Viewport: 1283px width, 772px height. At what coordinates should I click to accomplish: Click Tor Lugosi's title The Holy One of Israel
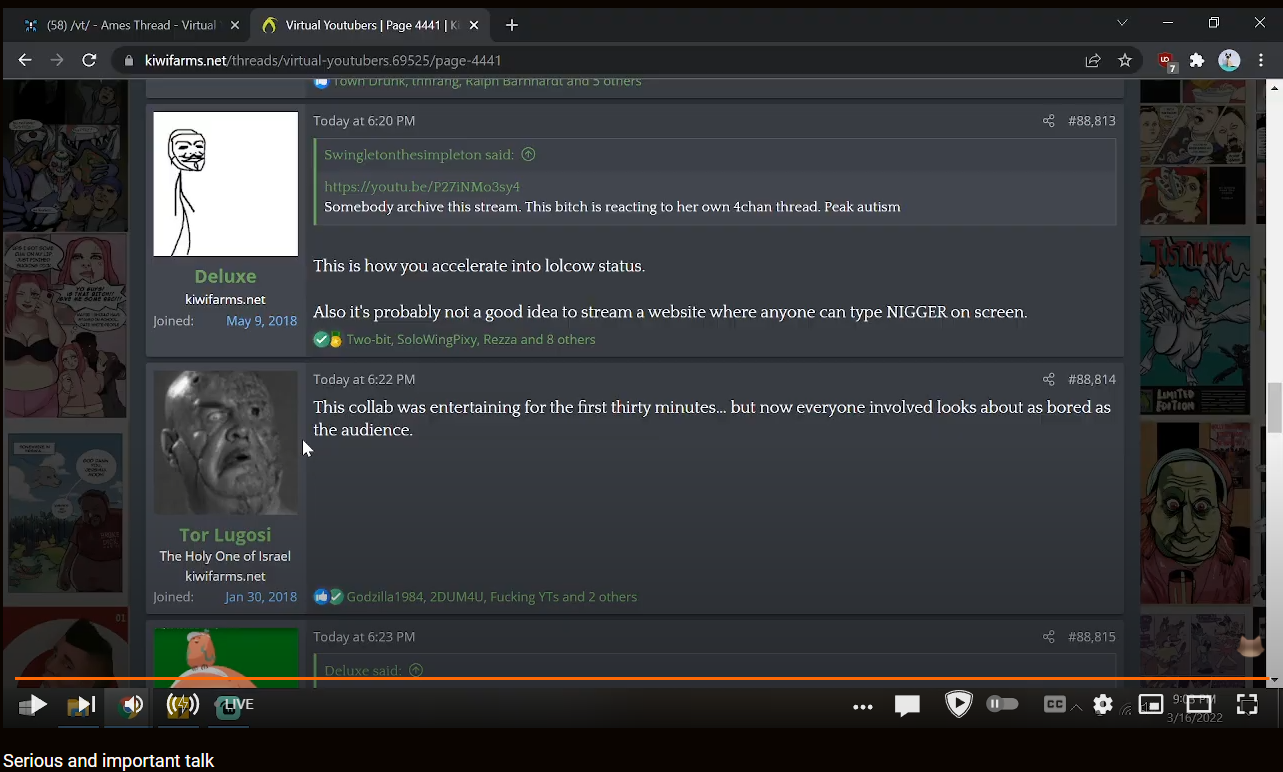pyautogui.click(x=225, y=557)
